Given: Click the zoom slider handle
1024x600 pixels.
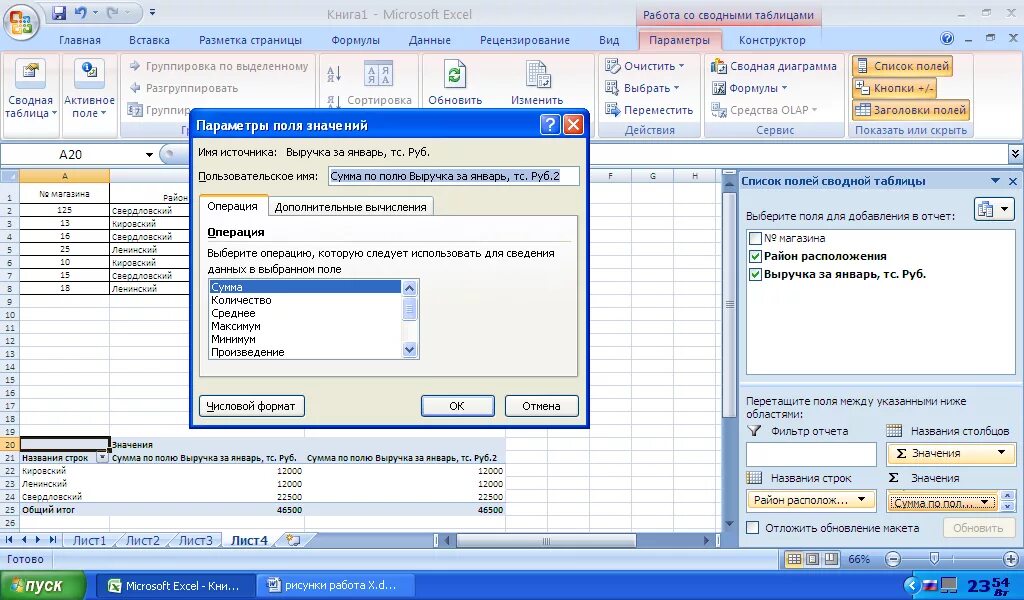Looking at the screenshot, I should 934,559.
